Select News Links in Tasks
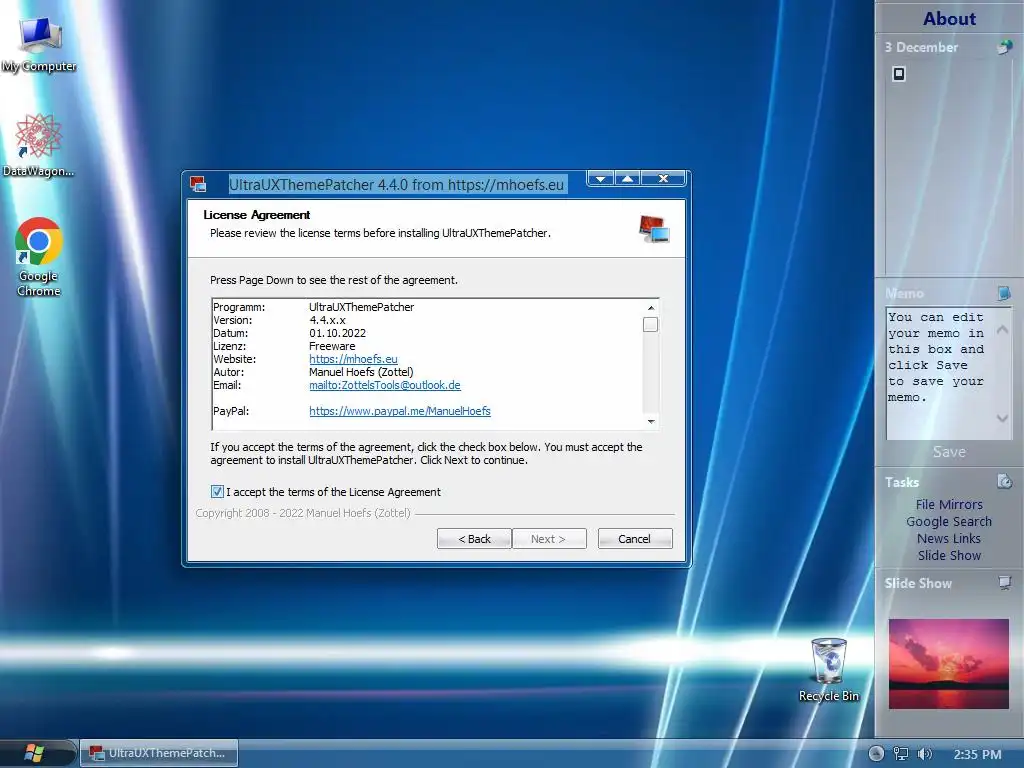Image resolution: width=1024 pixels, height=768 pixels. click(x=949, y=538)
